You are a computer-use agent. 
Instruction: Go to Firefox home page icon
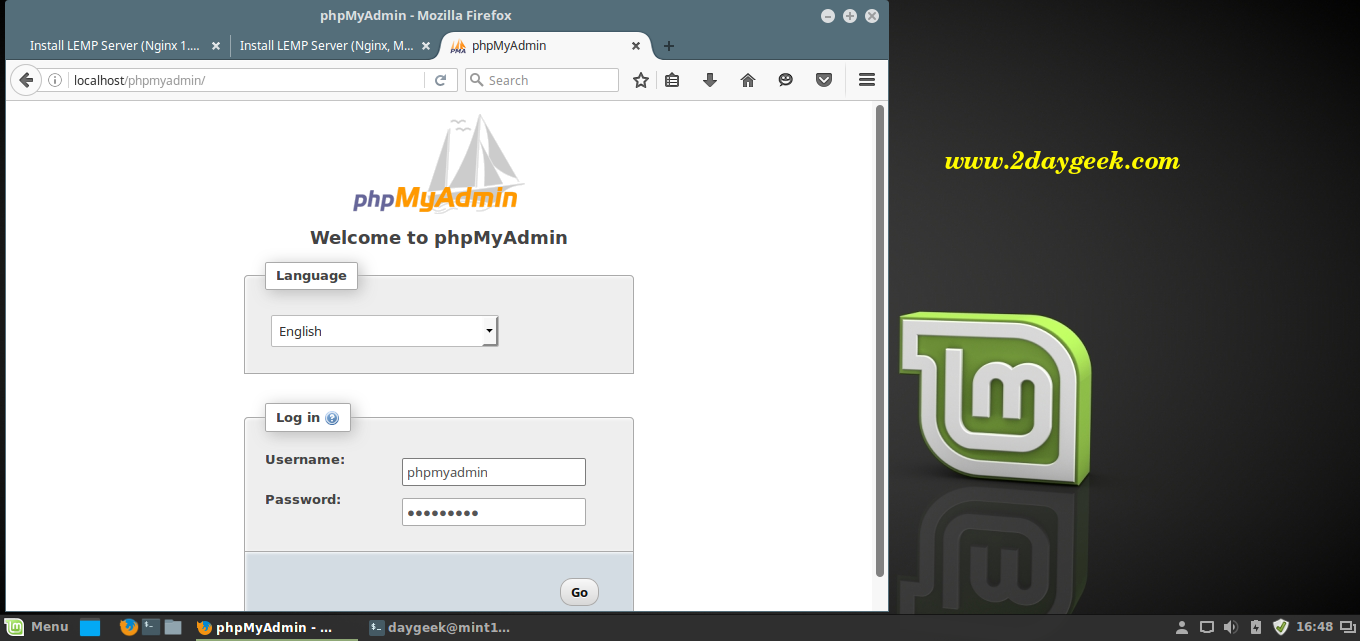point(748,80)
